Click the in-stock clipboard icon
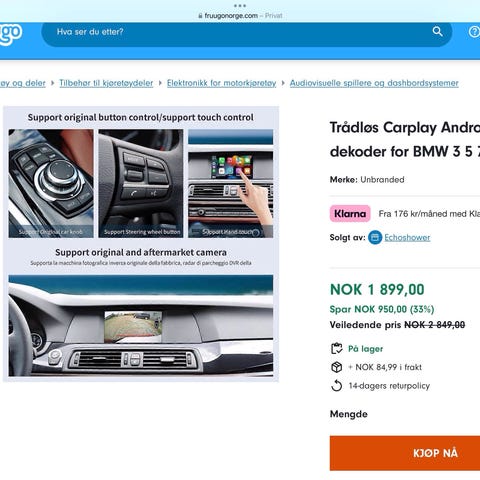The image size is (480, 480). (x=337, y=349)
